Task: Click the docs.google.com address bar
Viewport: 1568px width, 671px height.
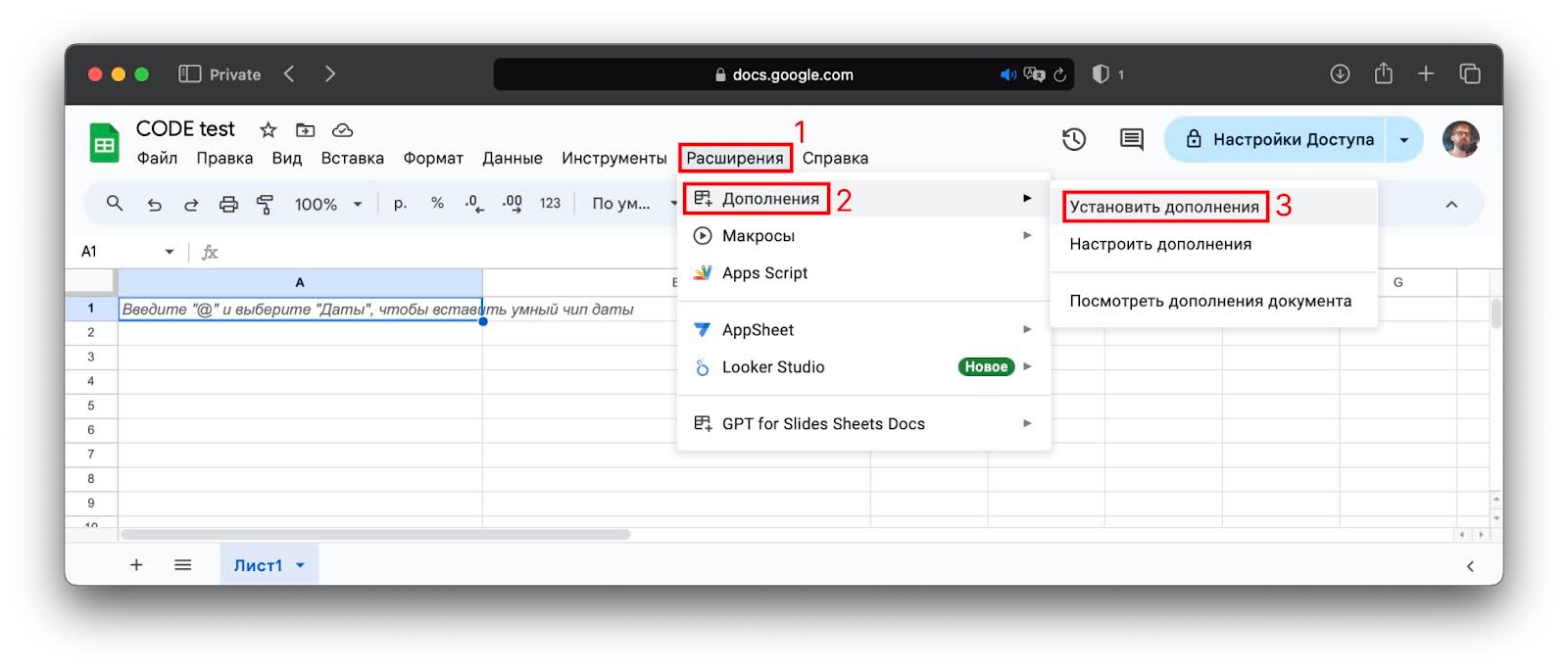Action: click(784, 74)
